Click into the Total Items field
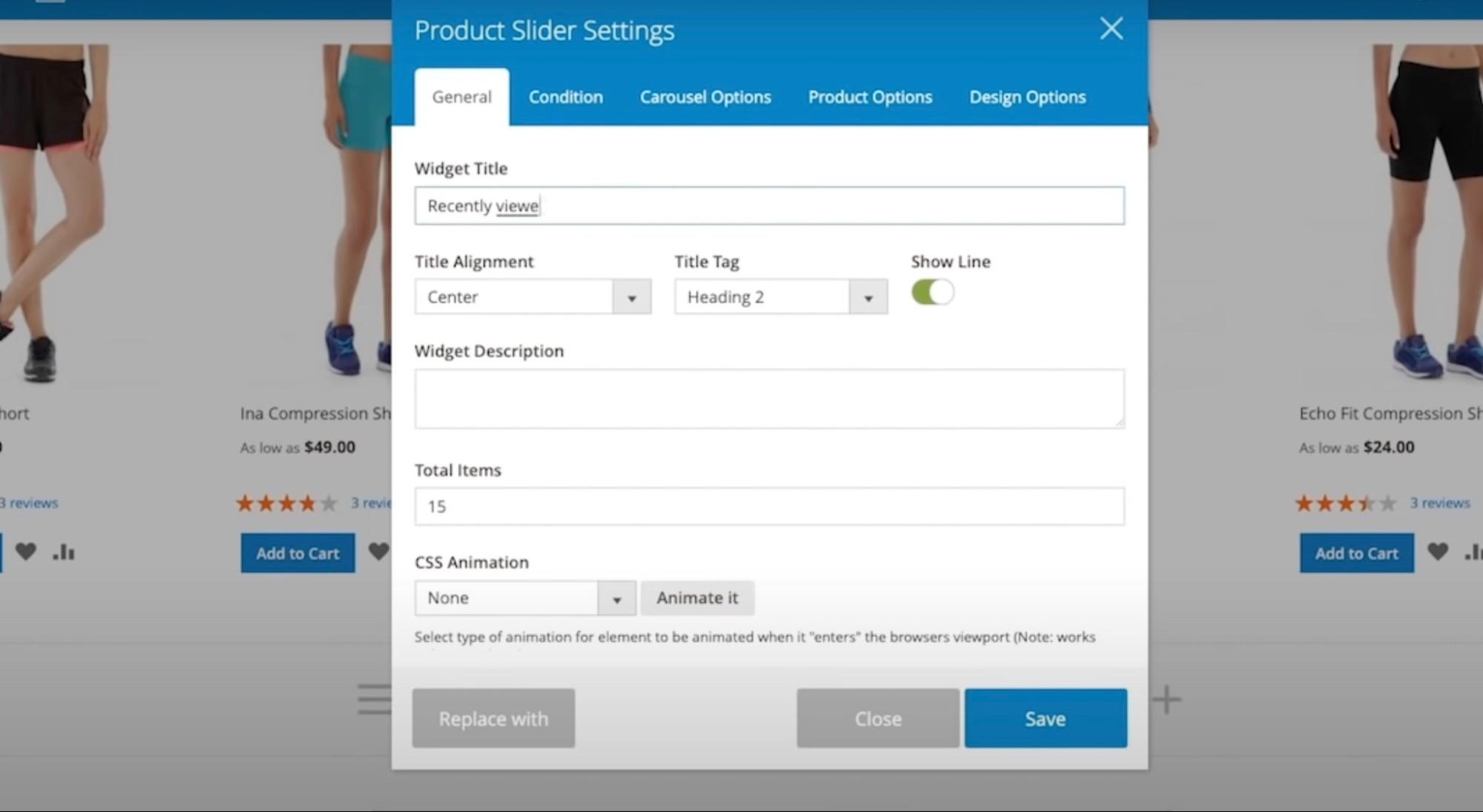Image resolution: width=1483 pixels, height=812 pixels. [x=769, y=506]
